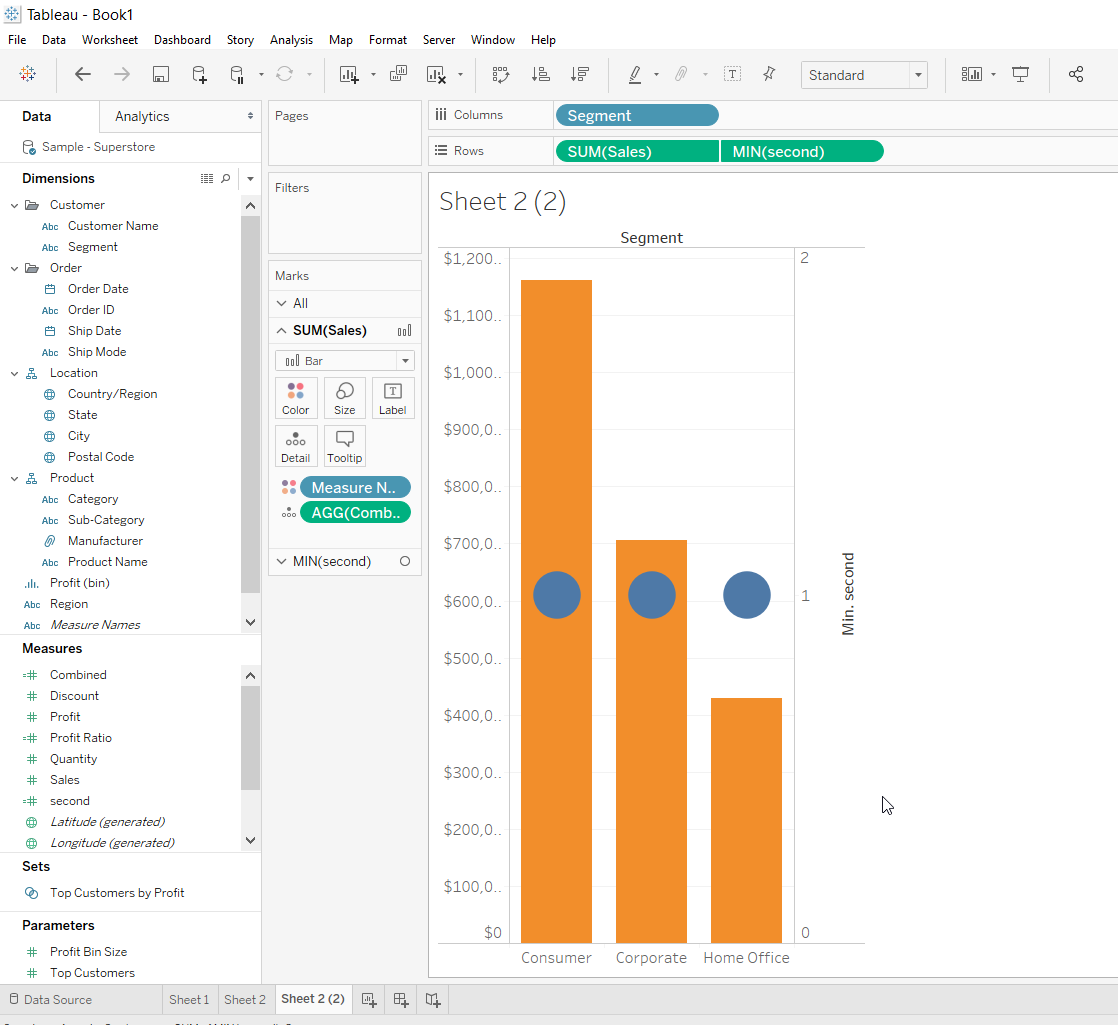Click the Tableau start page logo icon
The height and width of the screenshot is (1025, 1118).
coord(28,74)
